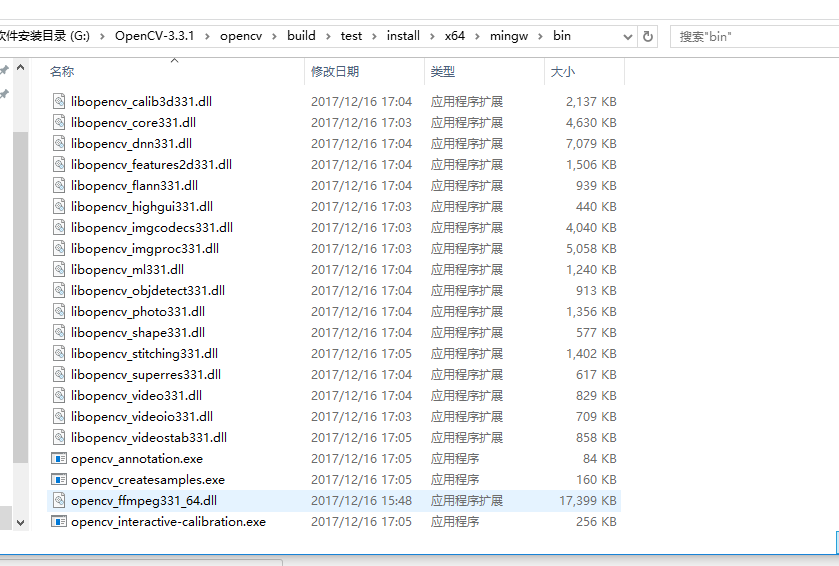This screenshot has height=566, width=839.
Task: Navigate to OpenCV-3.3.1 breadcrumb folder
Action: [155, 36]
